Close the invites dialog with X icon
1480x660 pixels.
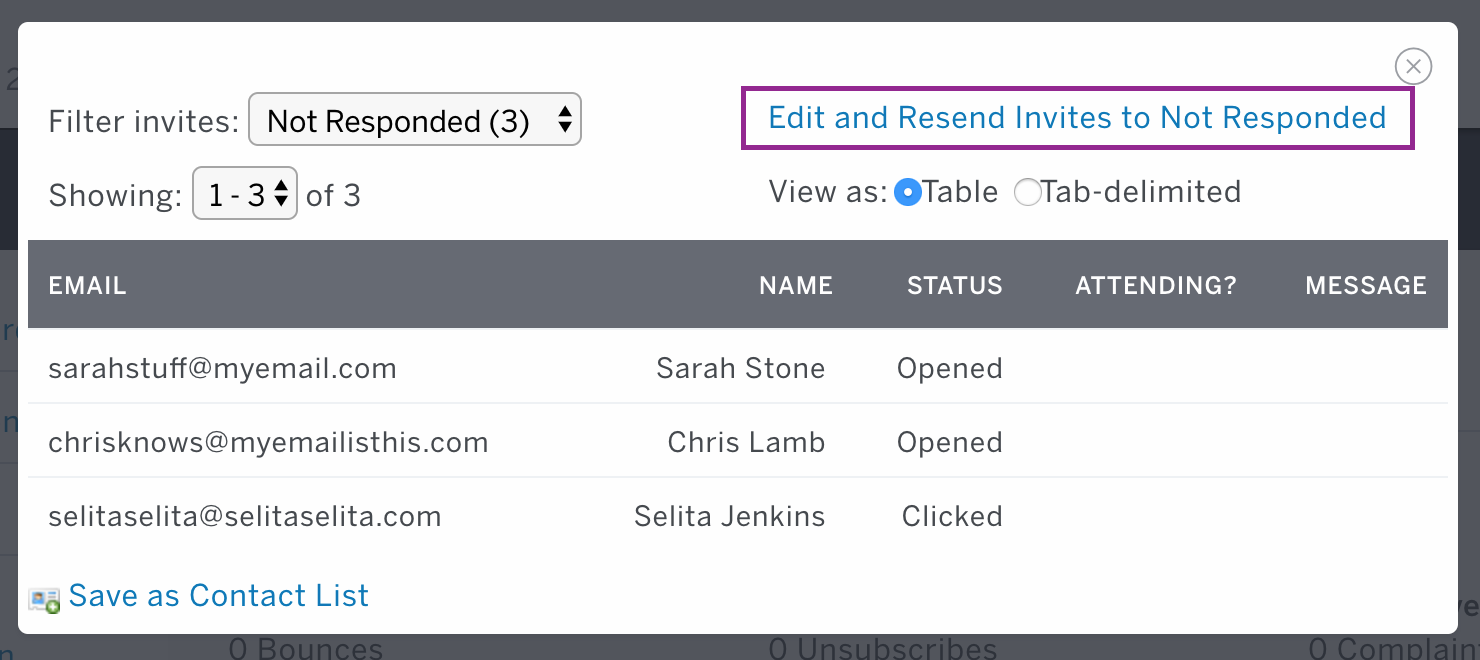point(1413,67)
